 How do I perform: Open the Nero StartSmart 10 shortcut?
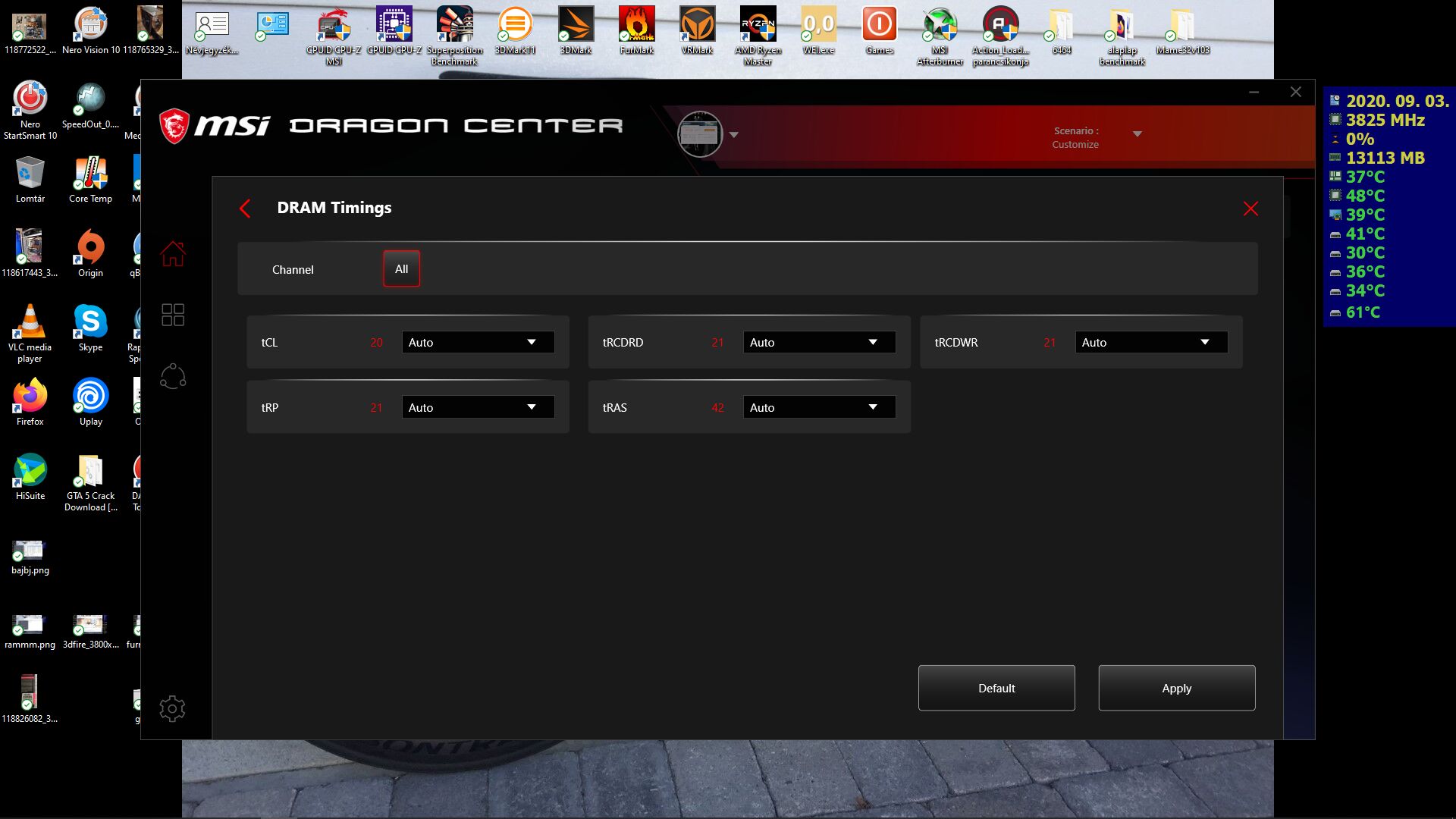tap(30, 111)
